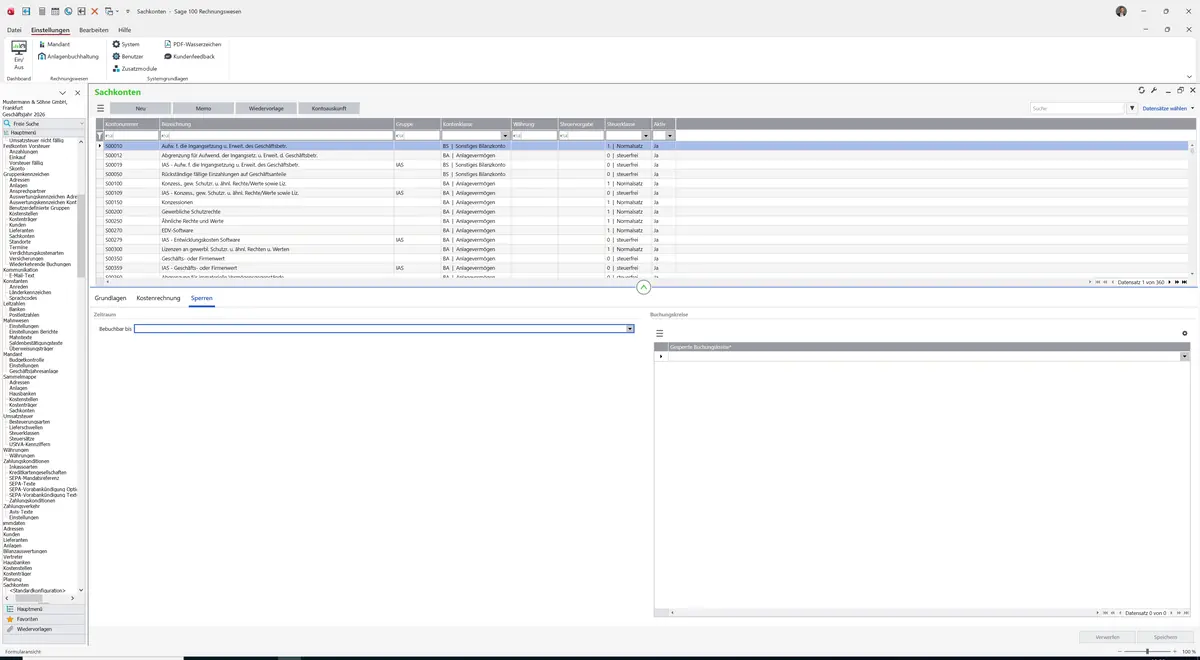Viewport: 1200px width, 660px height.
Task: Click the filter funnel beside the search box
Action: [x=1133, y=108]
